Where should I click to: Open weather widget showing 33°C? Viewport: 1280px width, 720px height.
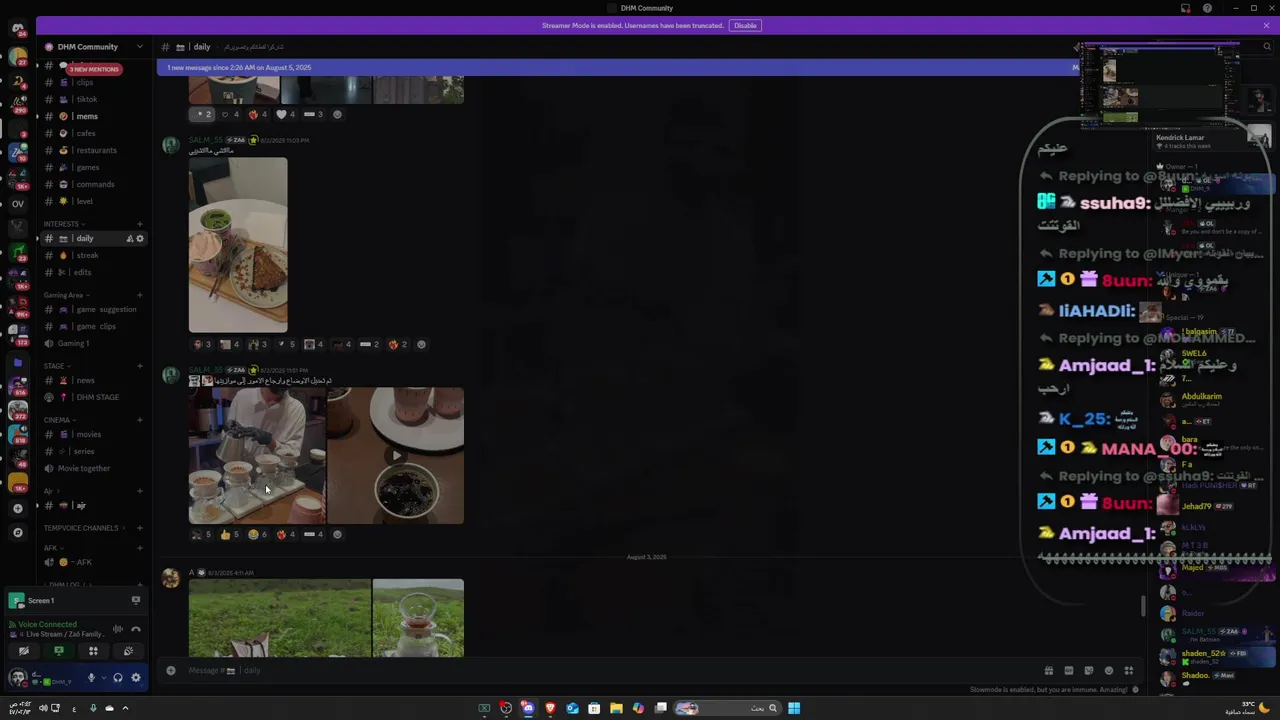coord(1248,708)
